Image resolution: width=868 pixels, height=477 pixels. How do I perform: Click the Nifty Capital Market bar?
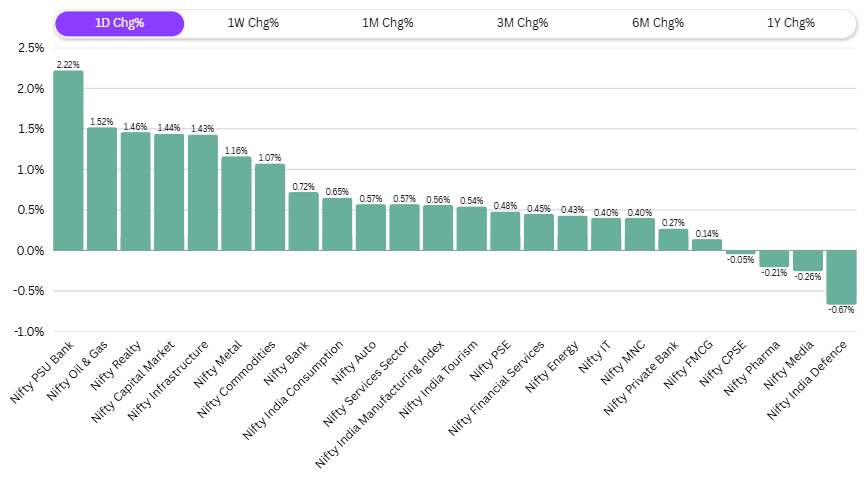[x=169, y=192]
